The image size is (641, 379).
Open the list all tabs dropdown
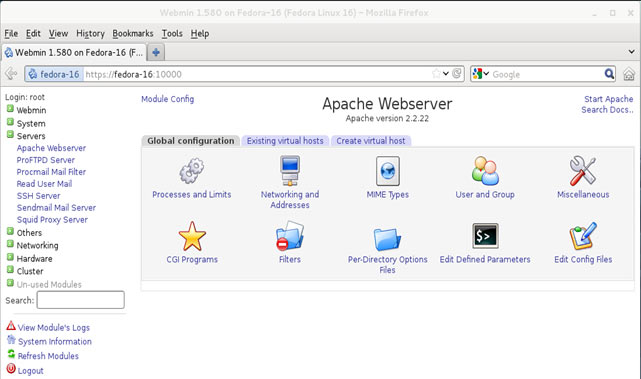click(631, 52)
